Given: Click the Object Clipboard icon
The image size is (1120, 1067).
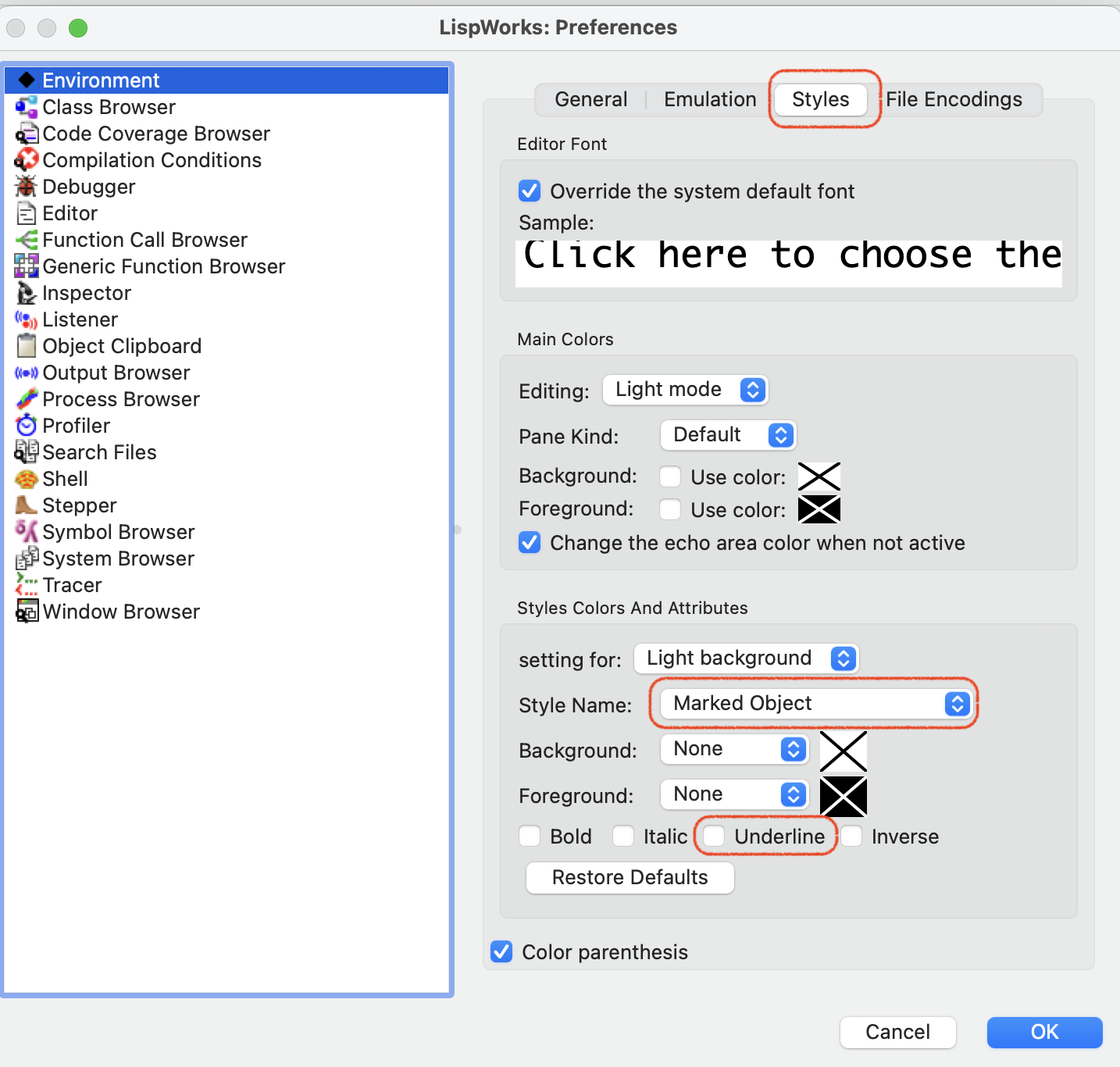Looking at the screenshot, I should (x=27, y=345).
